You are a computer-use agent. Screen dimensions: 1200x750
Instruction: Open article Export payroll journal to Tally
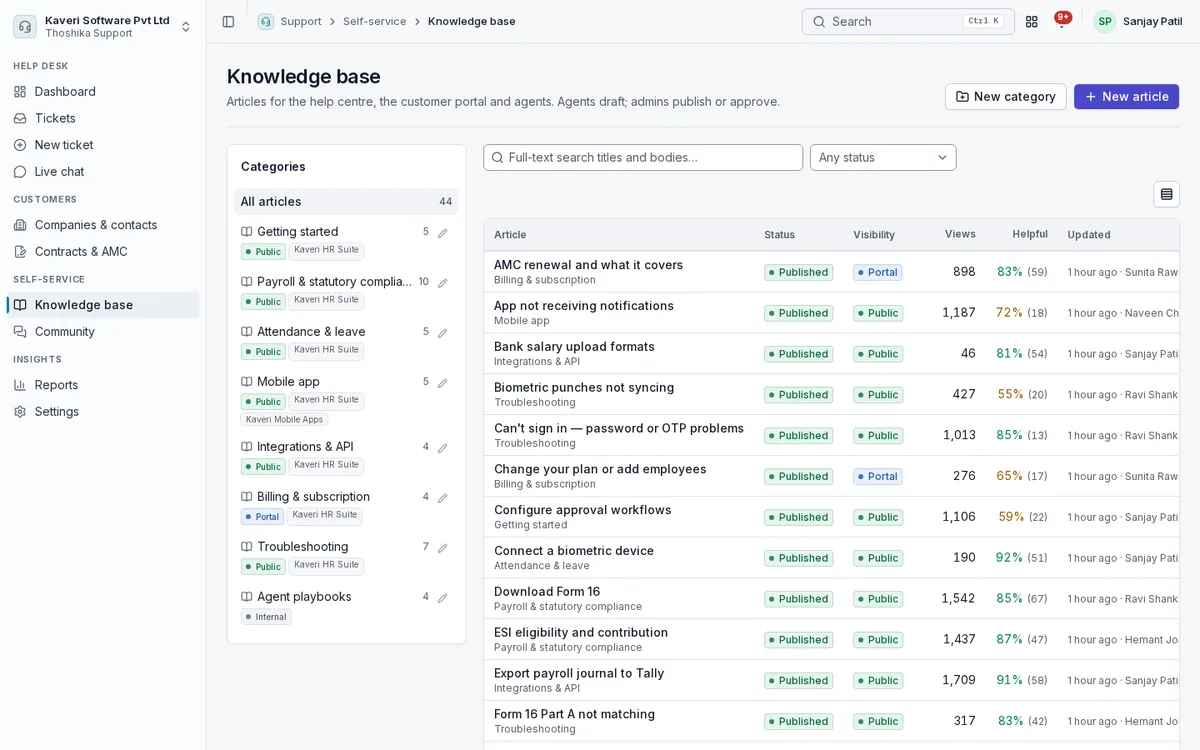pyautogui.click(x=579, y=674)
